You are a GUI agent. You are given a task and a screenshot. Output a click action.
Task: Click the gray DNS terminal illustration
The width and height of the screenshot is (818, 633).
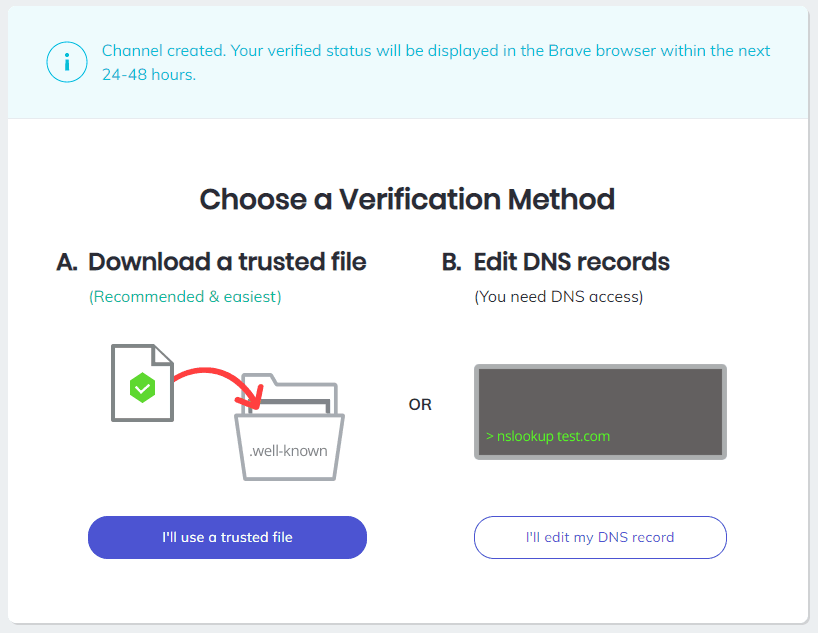click(600, 412)
